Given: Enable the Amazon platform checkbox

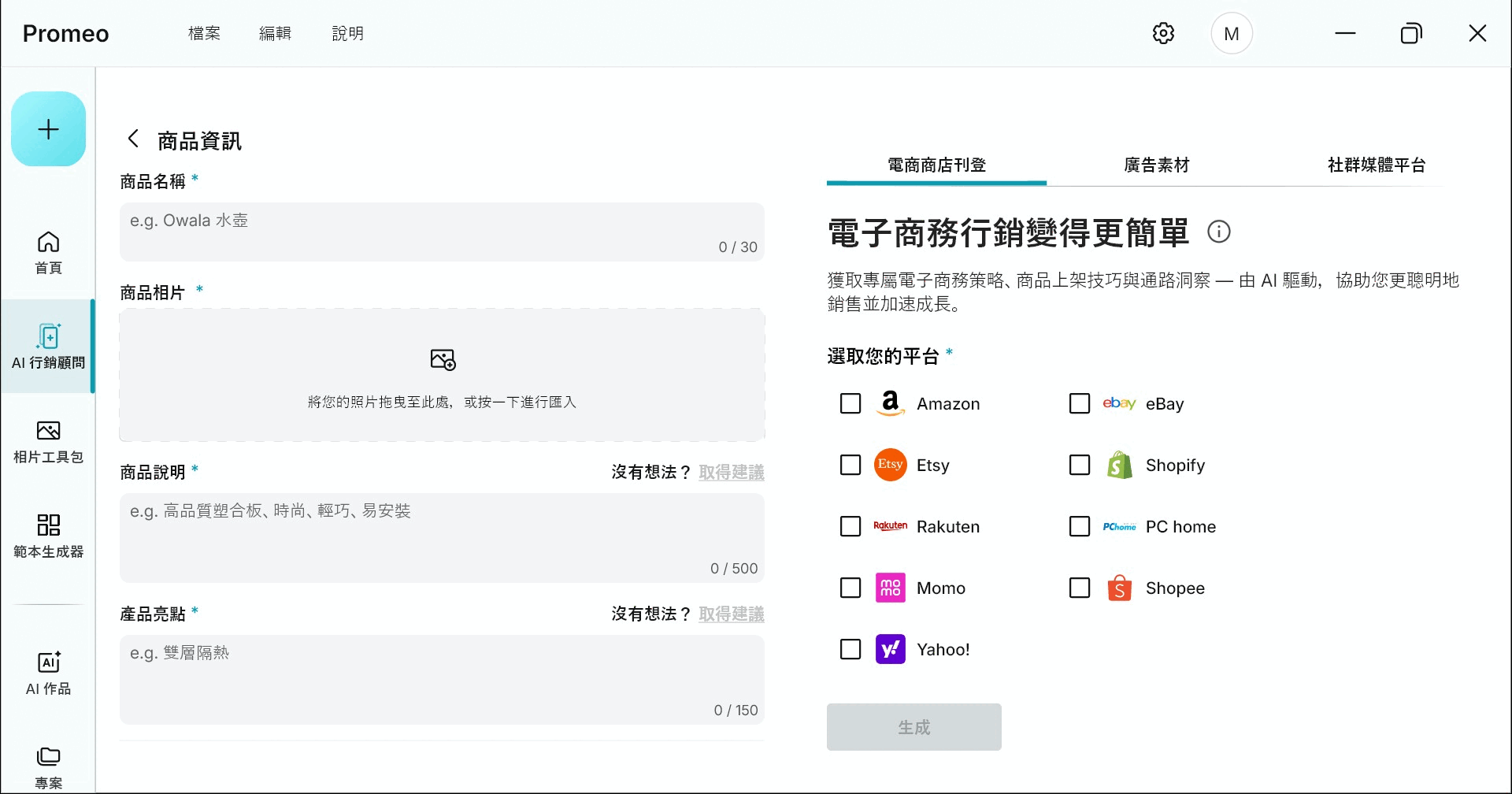Looking at the screenshot, I should (x=850, y=403).
